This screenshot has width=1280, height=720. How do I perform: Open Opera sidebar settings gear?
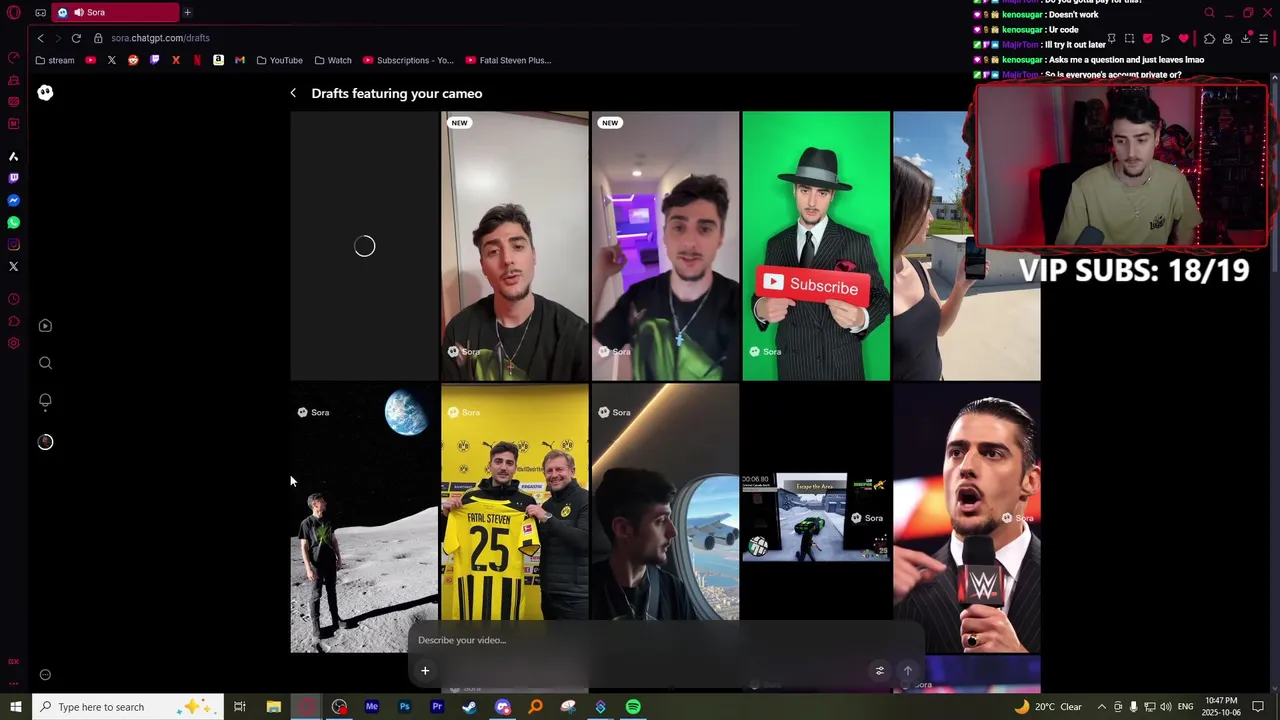pyautogui.click(x=14, y=343)
